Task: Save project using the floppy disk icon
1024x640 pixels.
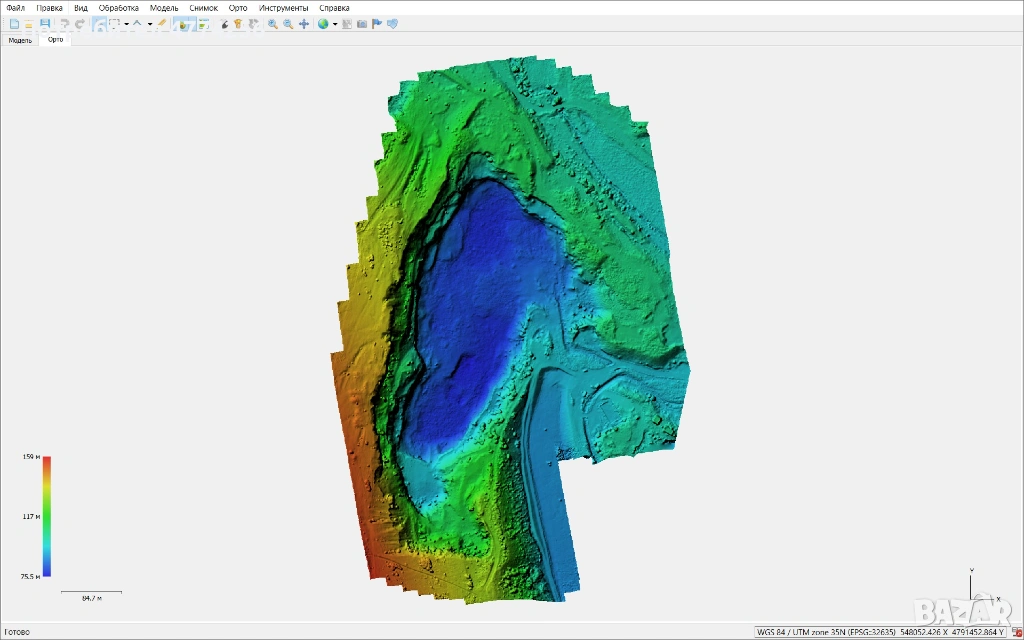Action: (x=45, y=24)
